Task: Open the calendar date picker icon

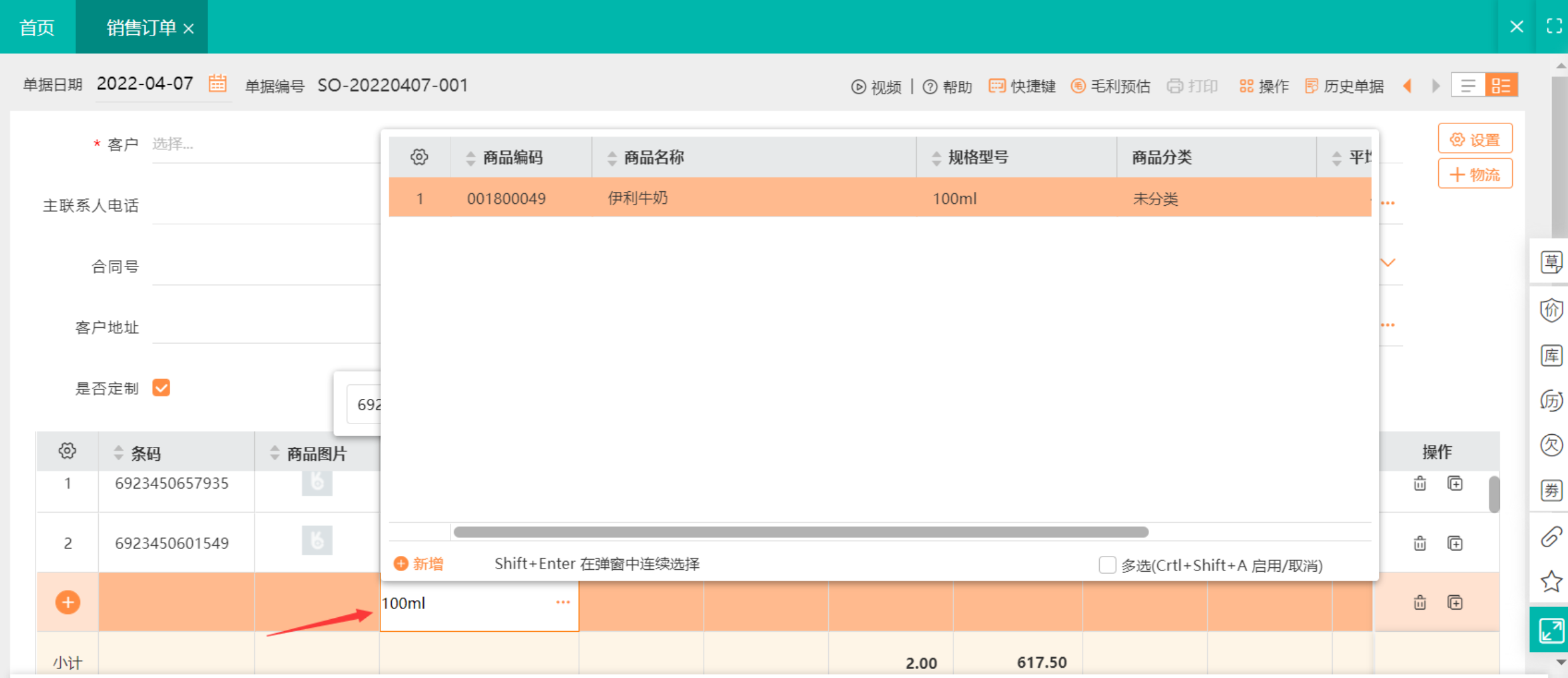Action: click(217, 84)
